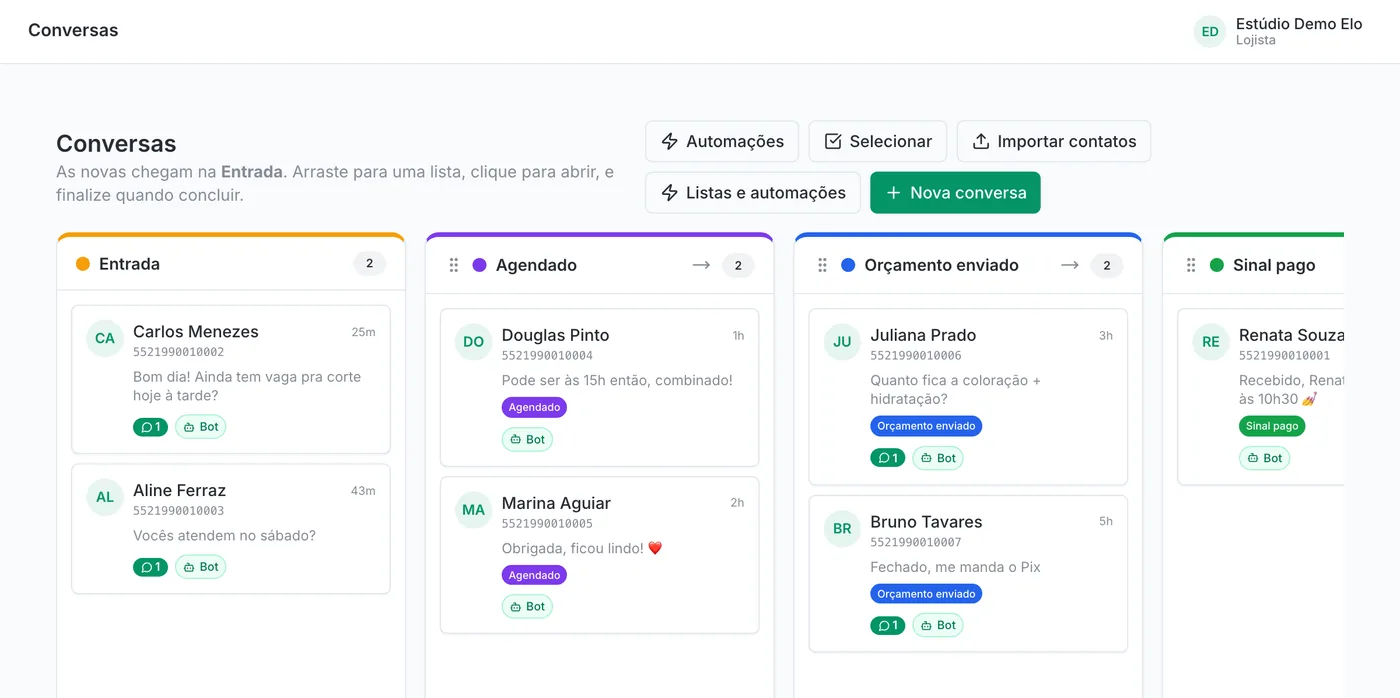Click Bot badge on Carlos Menezes card
1400x698 pixels.
pos(201,427)
